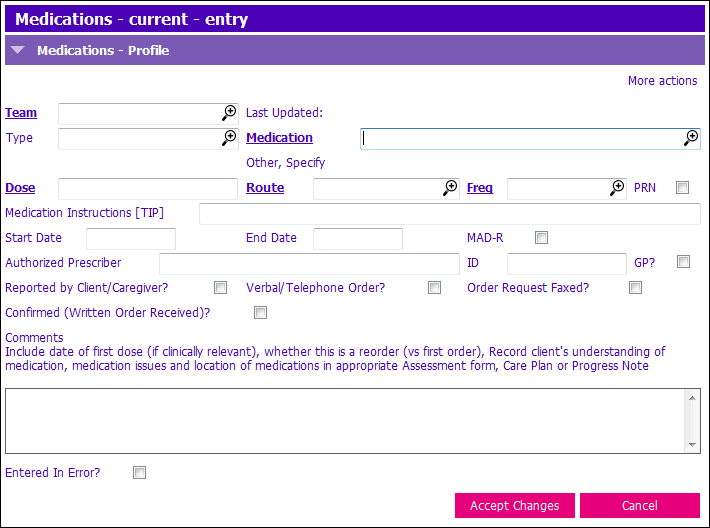Click the Cancel button

coord(639,505)
